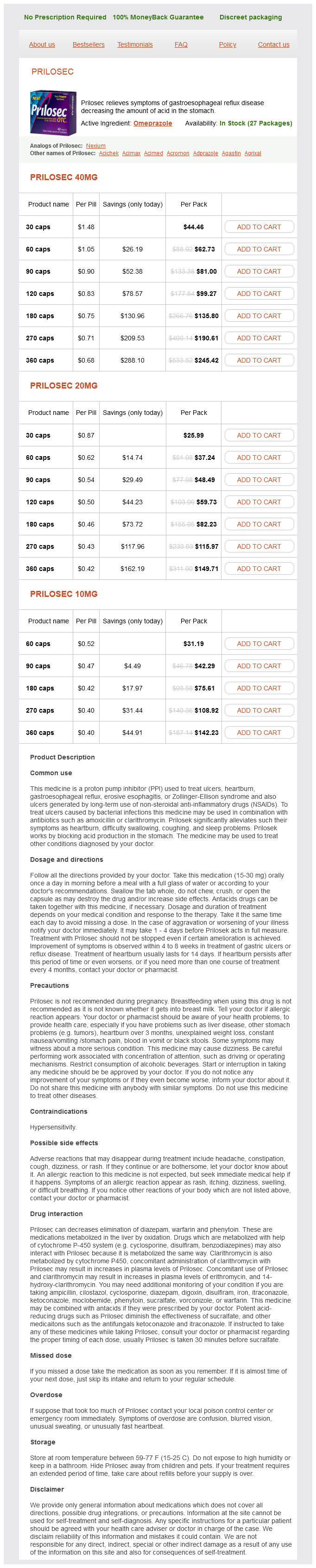Open the Acromon alternate name link
The height and width of the screenshot is (1568, 316).
point(178,153)
